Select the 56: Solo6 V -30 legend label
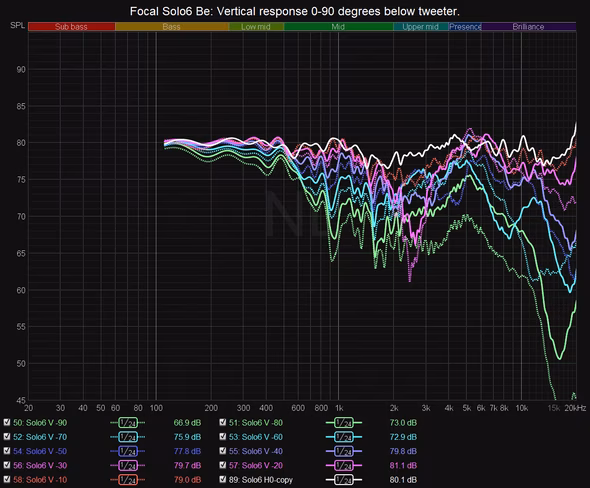Image resolution: width=590 pixels, height=488 pixels. click(x=40, y=465)
